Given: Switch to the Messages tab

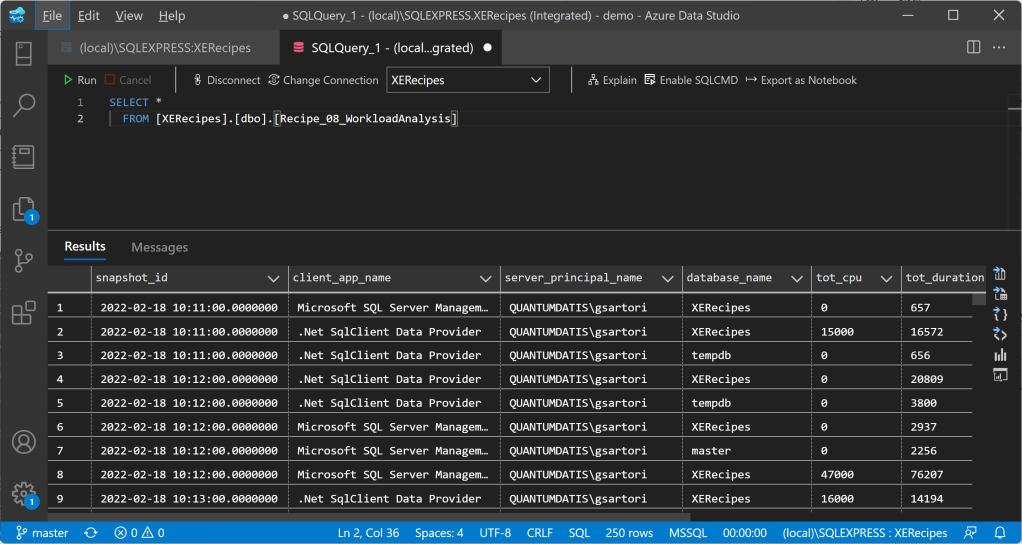Looking at the screenshot, I should pyautogui.click(x=159, y=247).
